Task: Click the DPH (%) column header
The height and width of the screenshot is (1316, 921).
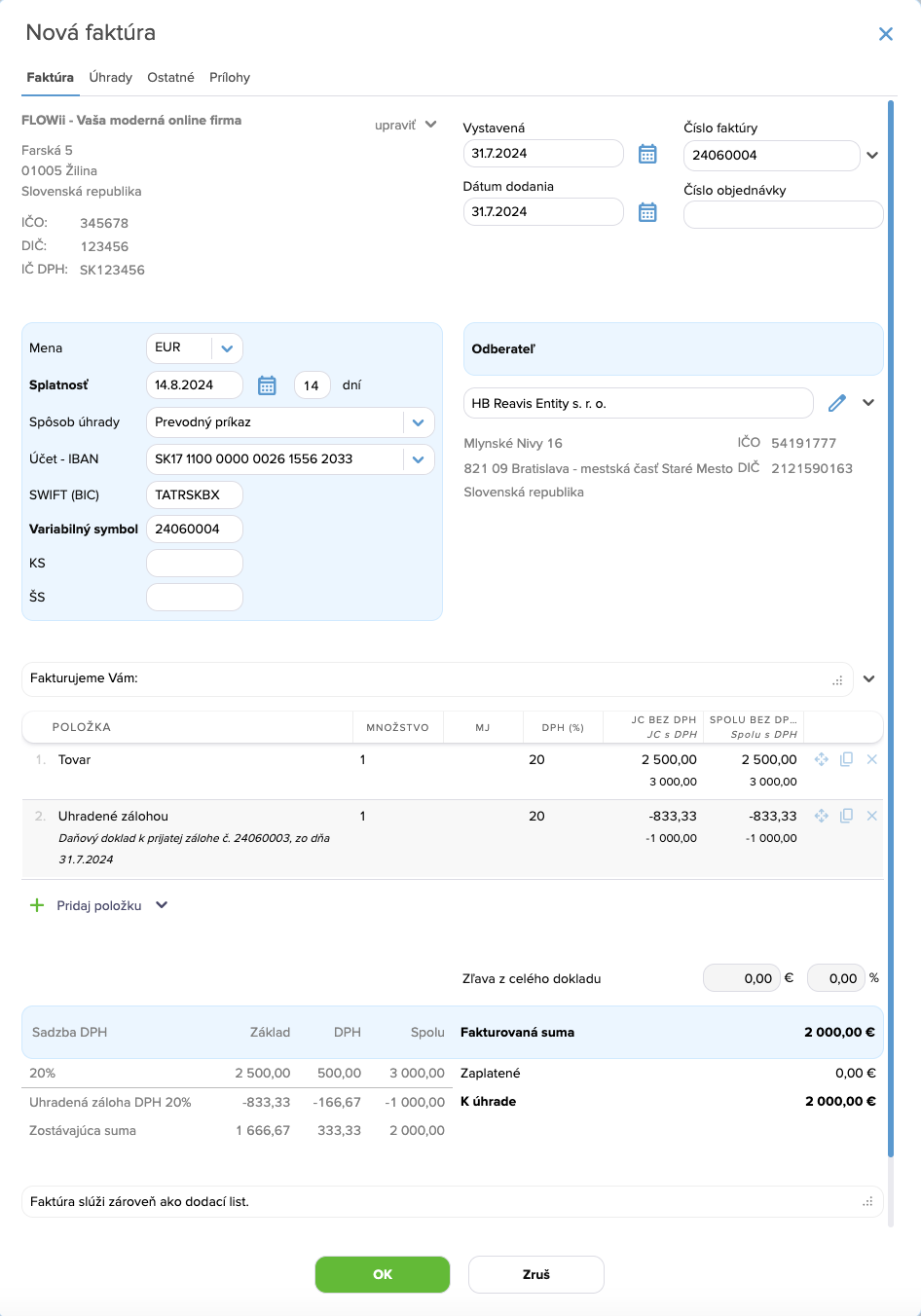Action: click(x=563, y=728)
